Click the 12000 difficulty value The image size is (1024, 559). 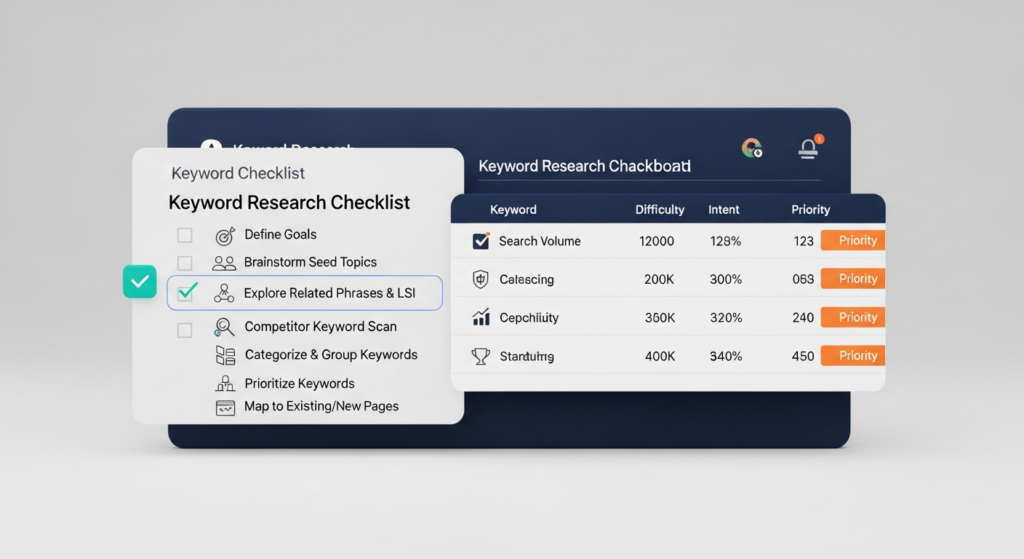point(656,241)
